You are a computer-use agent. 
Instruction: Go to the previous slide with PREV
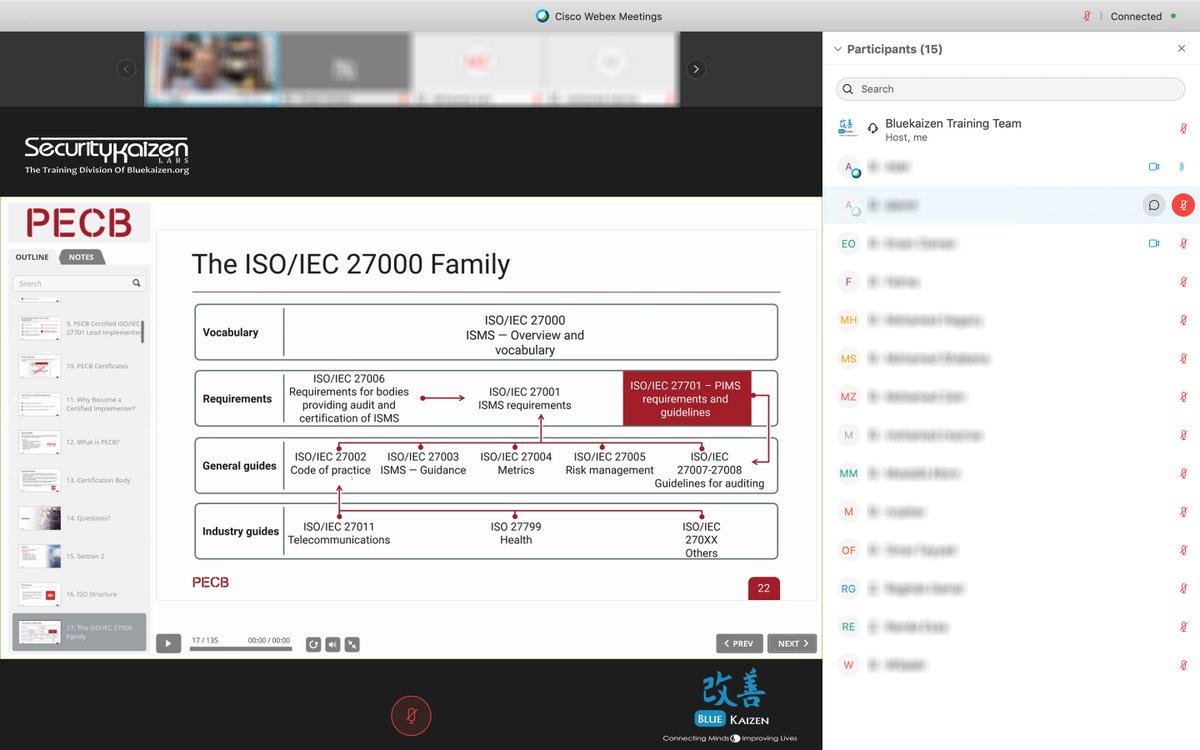click(x=739, y=643)
